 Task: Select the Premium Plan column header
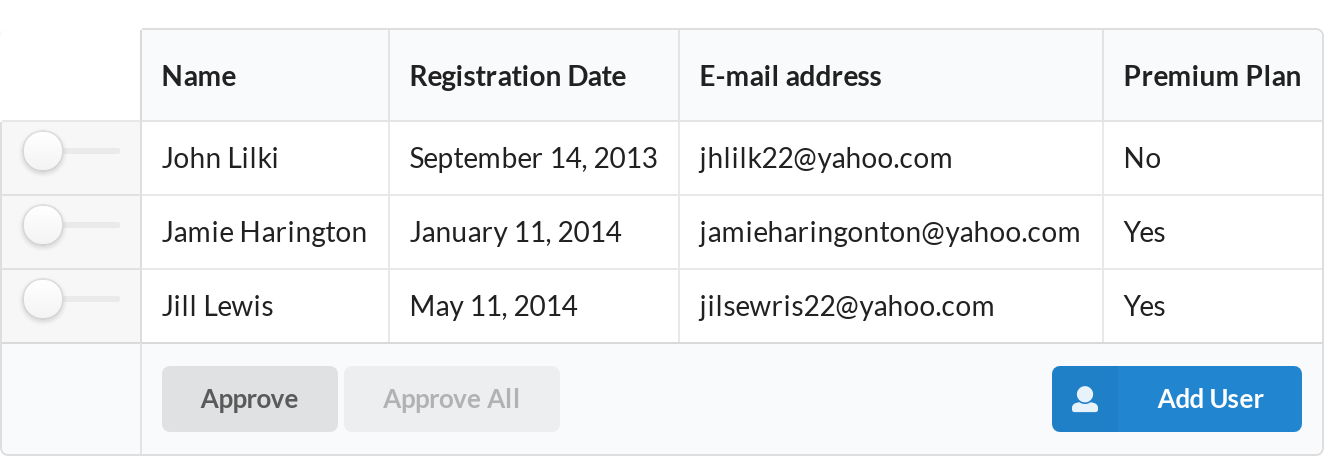(1213, 76)
